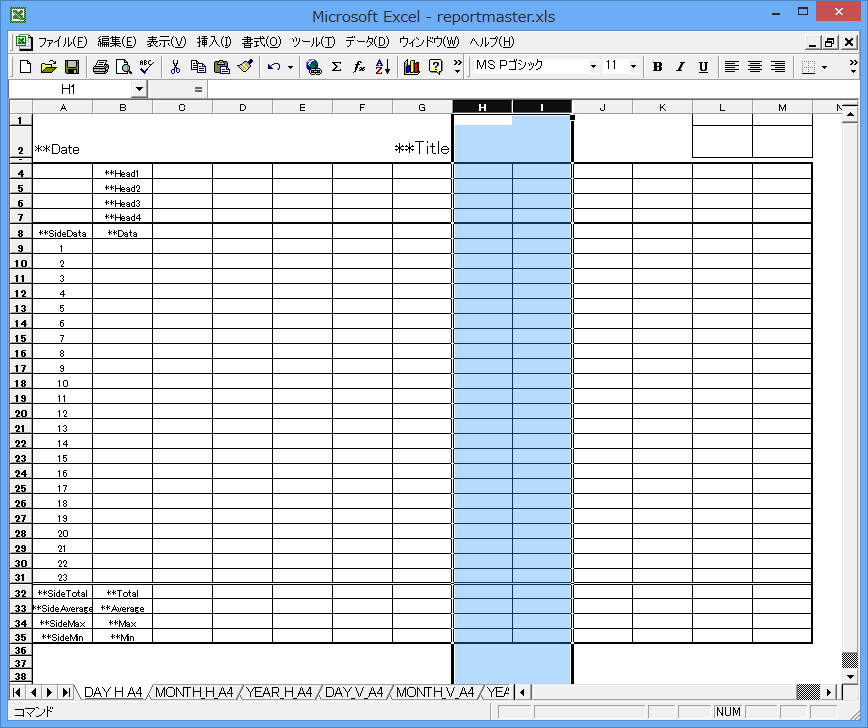Viewport: 868px width, 728px height.
Task: Expand the font name dropdown
Action: [593, 67]
